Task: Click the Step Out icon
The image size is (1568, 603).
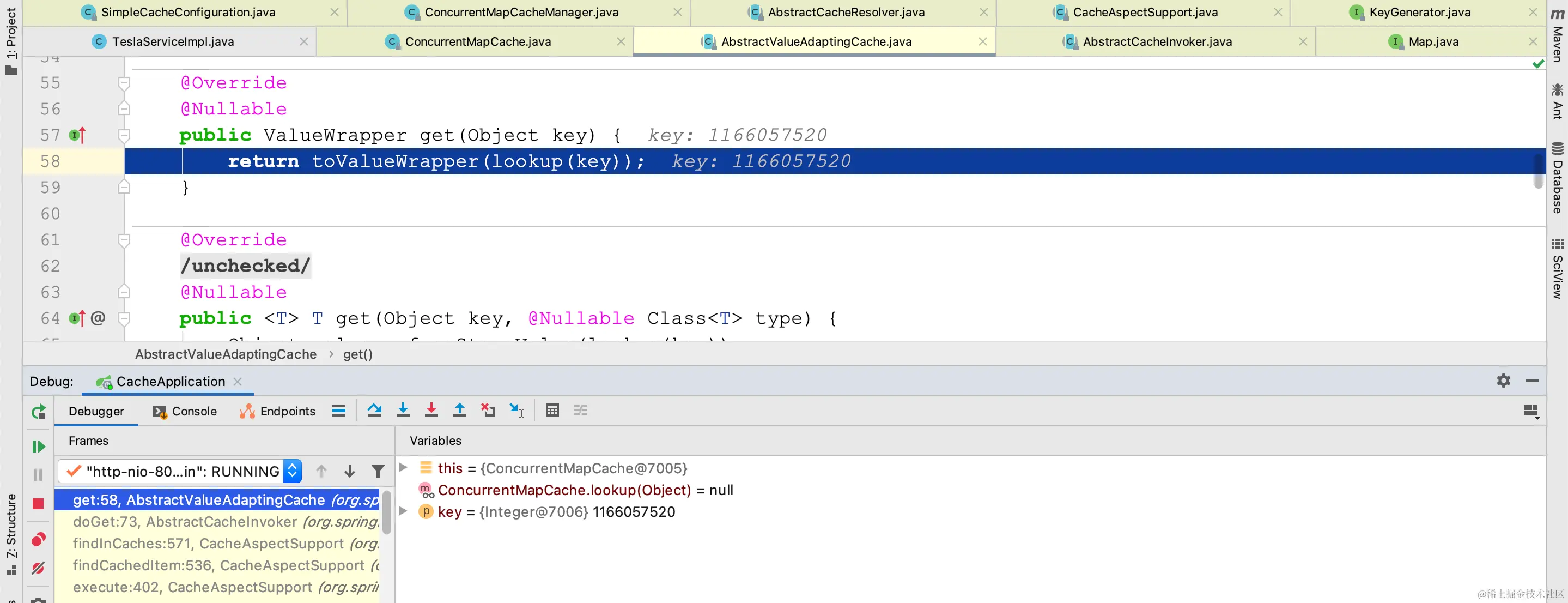Action: pyautogui.click(x=460, y=411)
